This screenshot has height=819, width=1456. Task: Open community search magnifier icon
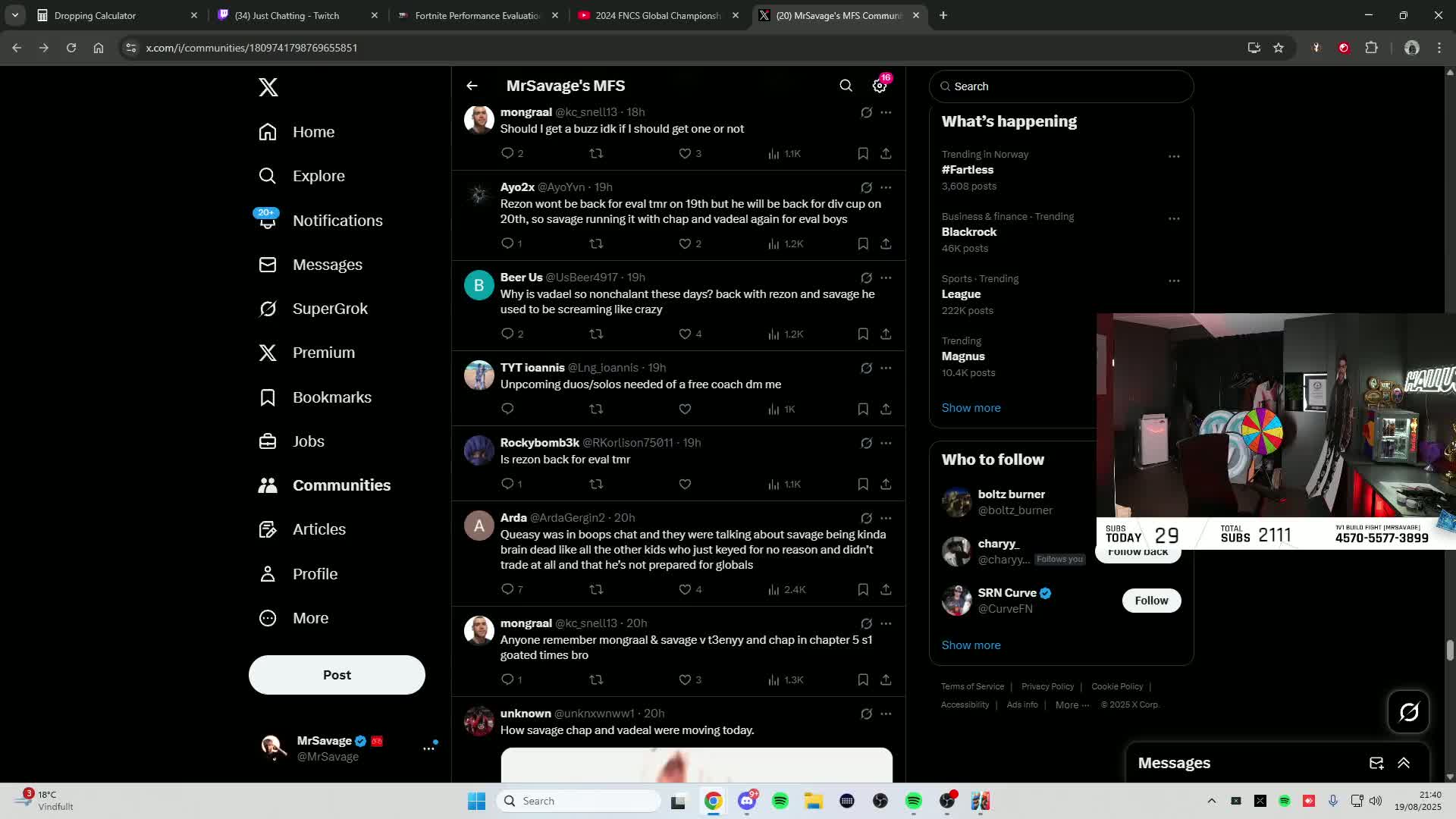[846, 86]
